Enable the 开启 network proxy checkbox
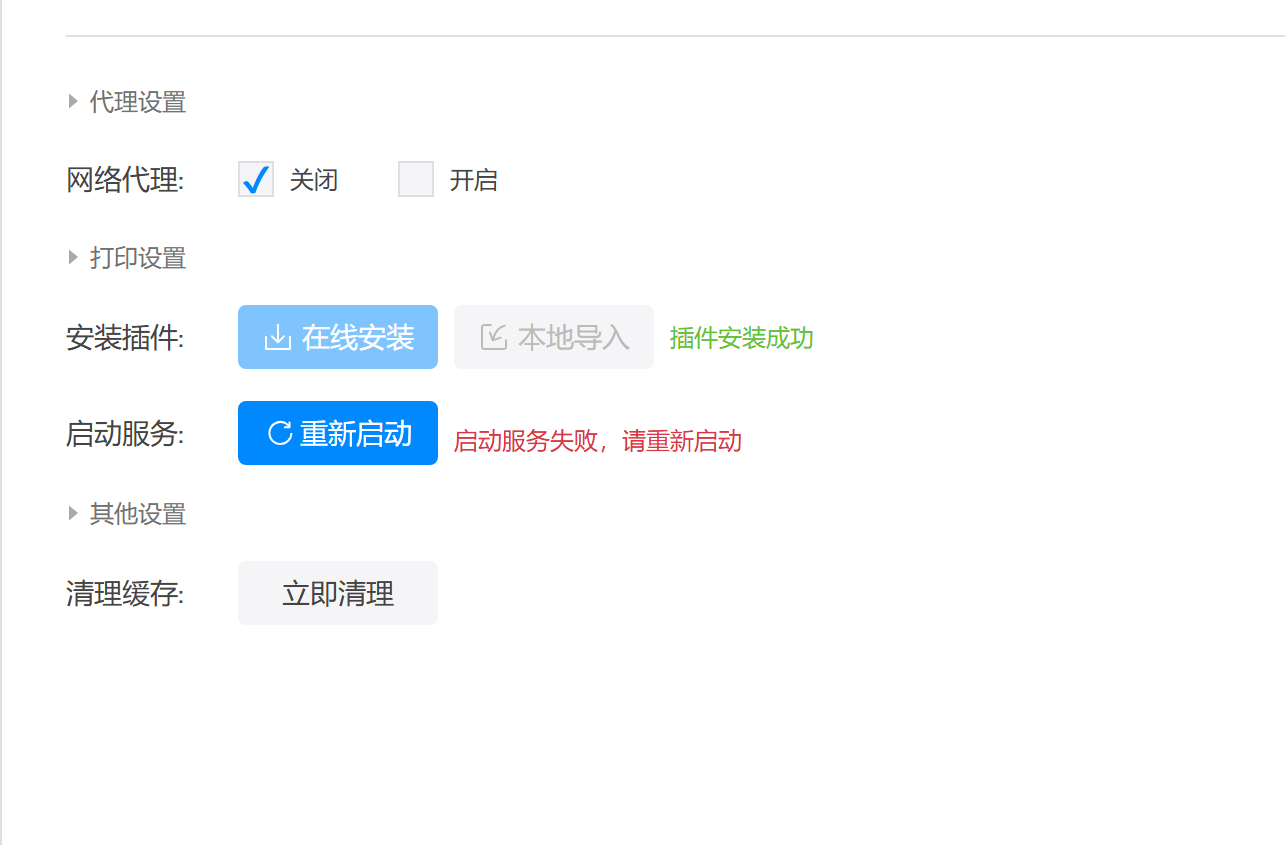The width and height of the screenshot is (1285, 845). pyautogui.click(x=416, y=180)
